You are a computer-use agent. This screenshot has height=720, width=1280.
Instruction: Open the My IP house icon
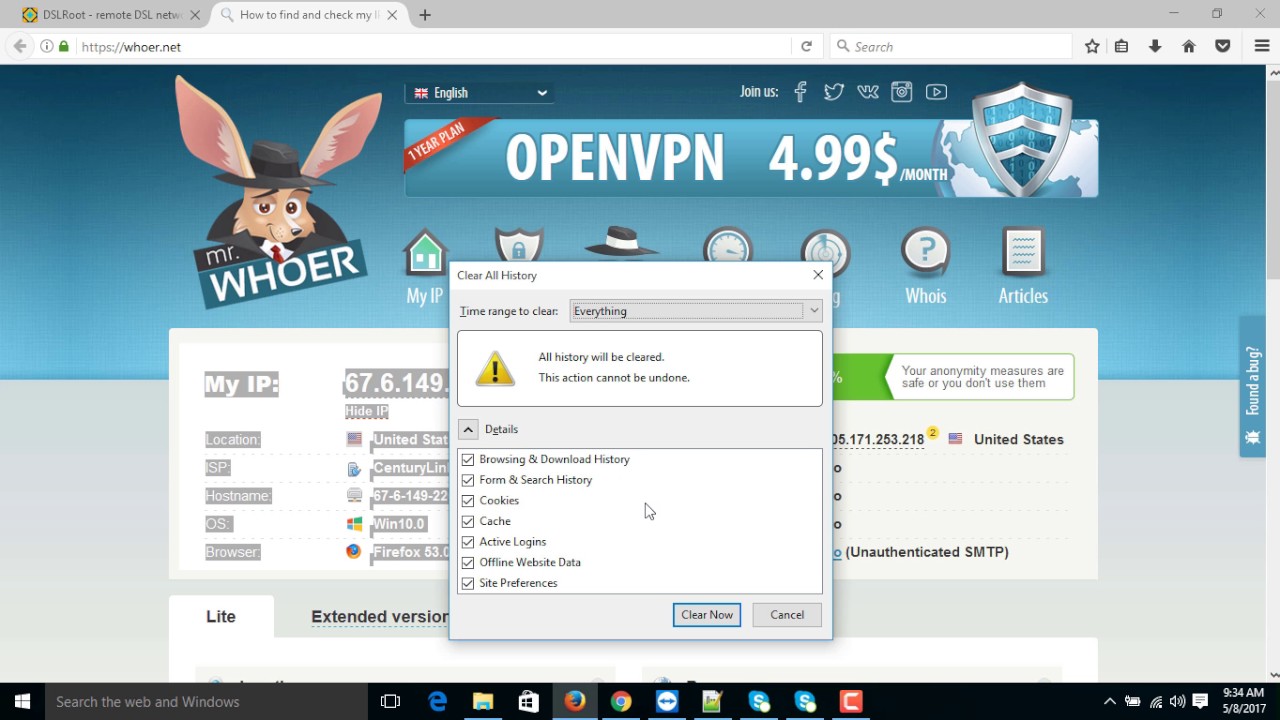tap(425, 253)
